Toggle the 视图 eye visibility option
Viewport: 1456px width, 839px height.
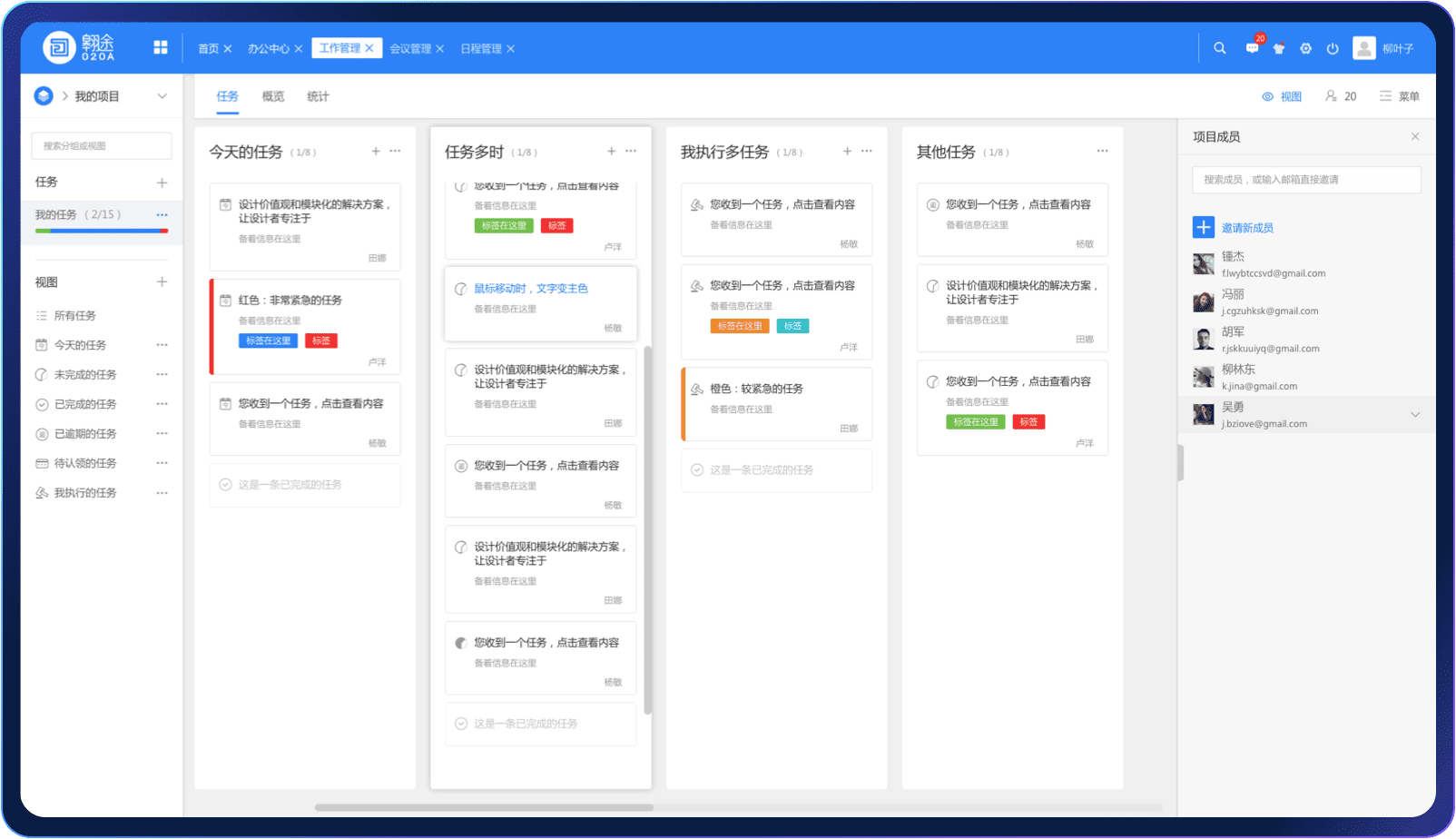click(1282, 96)
